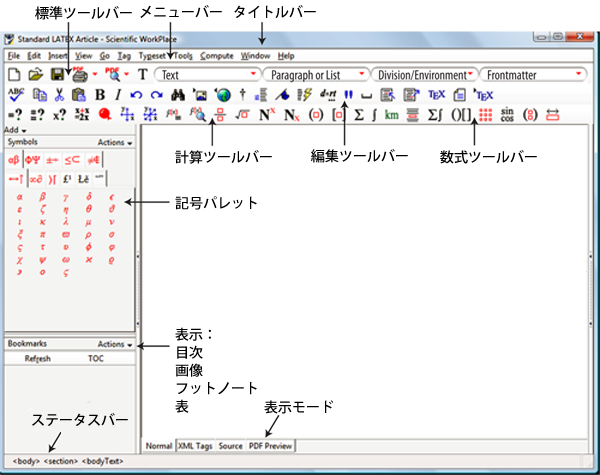
Task: Insert a math name with the sin cos icon
Action: (x=507, y=114)
